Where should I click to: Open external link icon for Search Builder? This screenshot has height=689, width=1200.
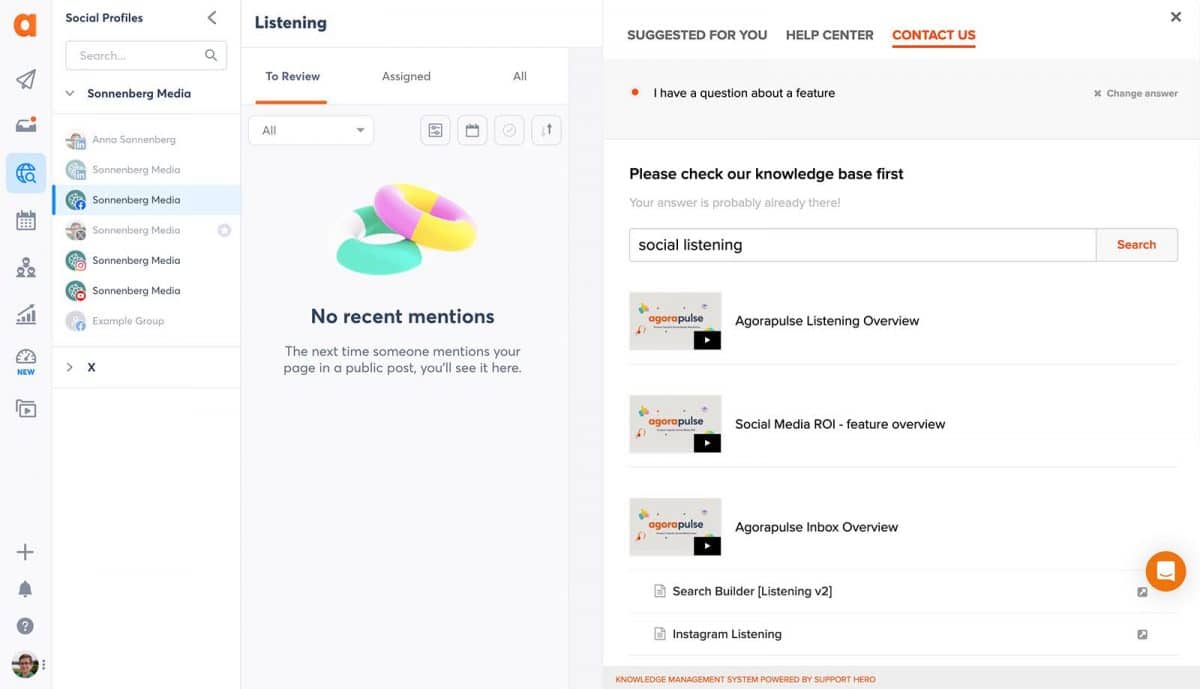1142,592
